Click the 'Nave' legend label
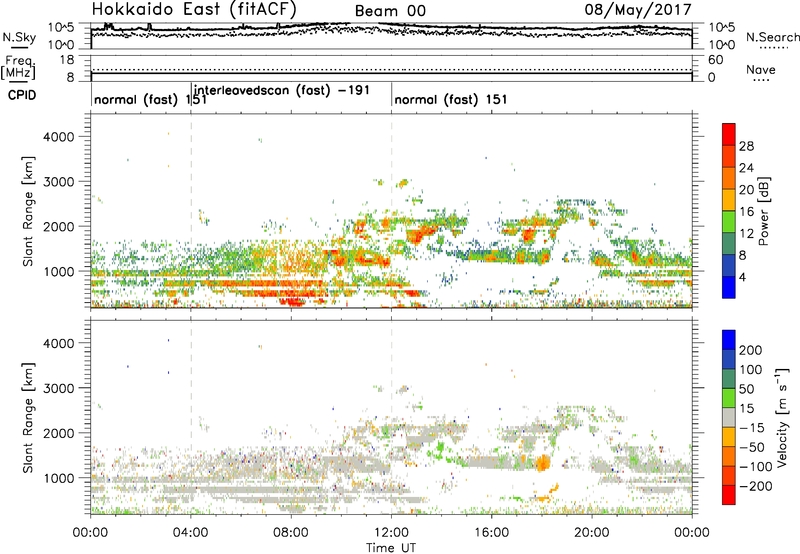 tap(761, 70)
